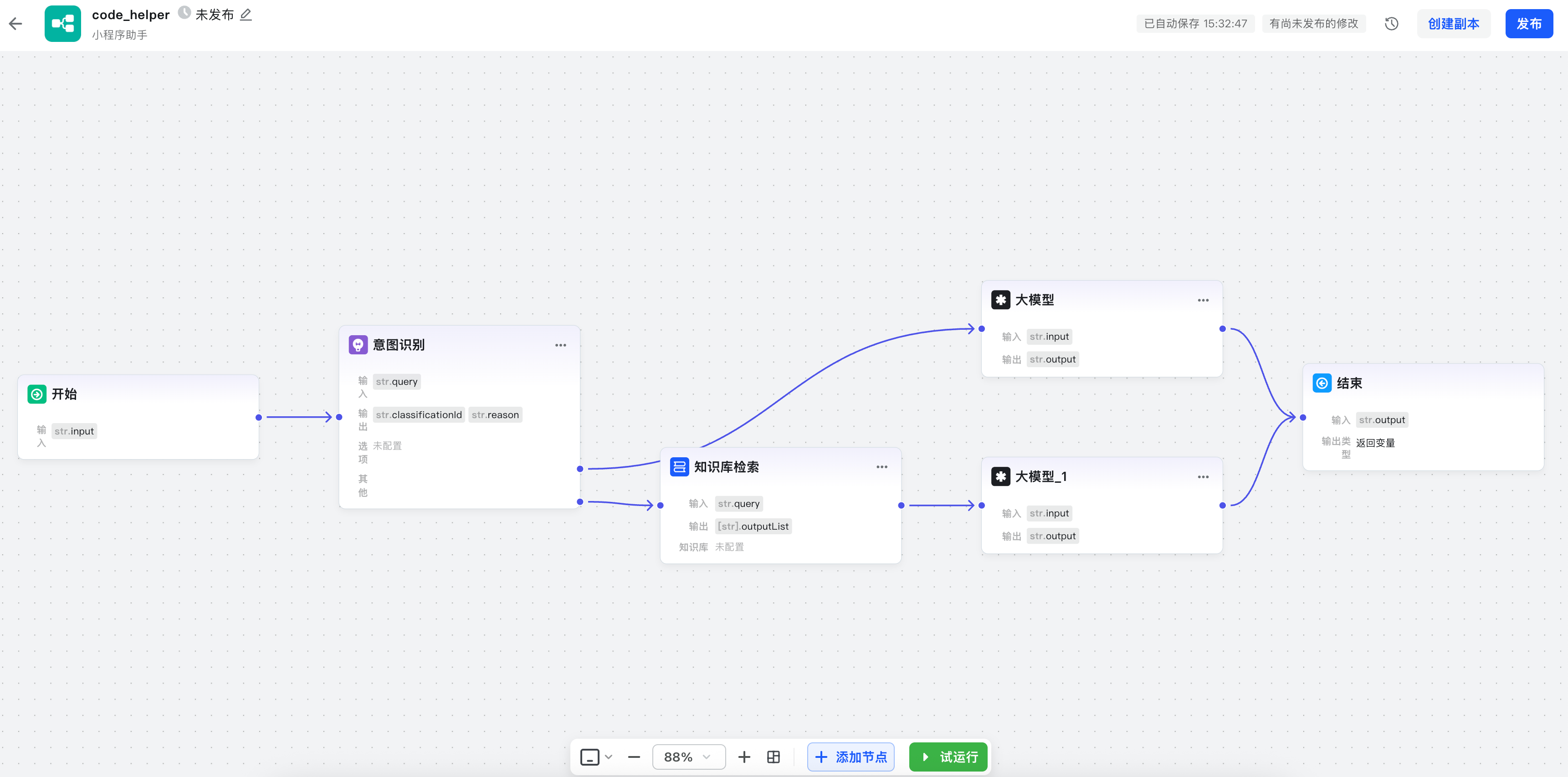
Task: Open 大模型_1 node more options menu
Action: 1204,476
